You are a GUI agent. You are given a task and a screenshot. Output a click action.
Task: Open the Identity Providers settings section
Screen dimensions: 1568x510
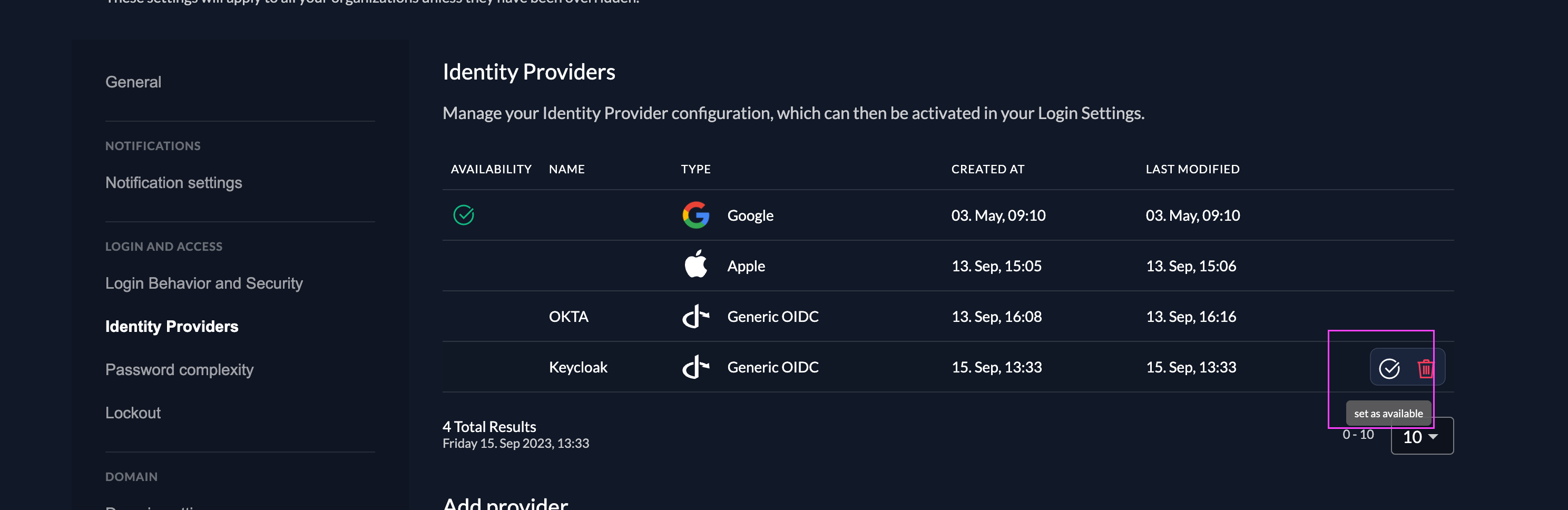coord(172,326)
